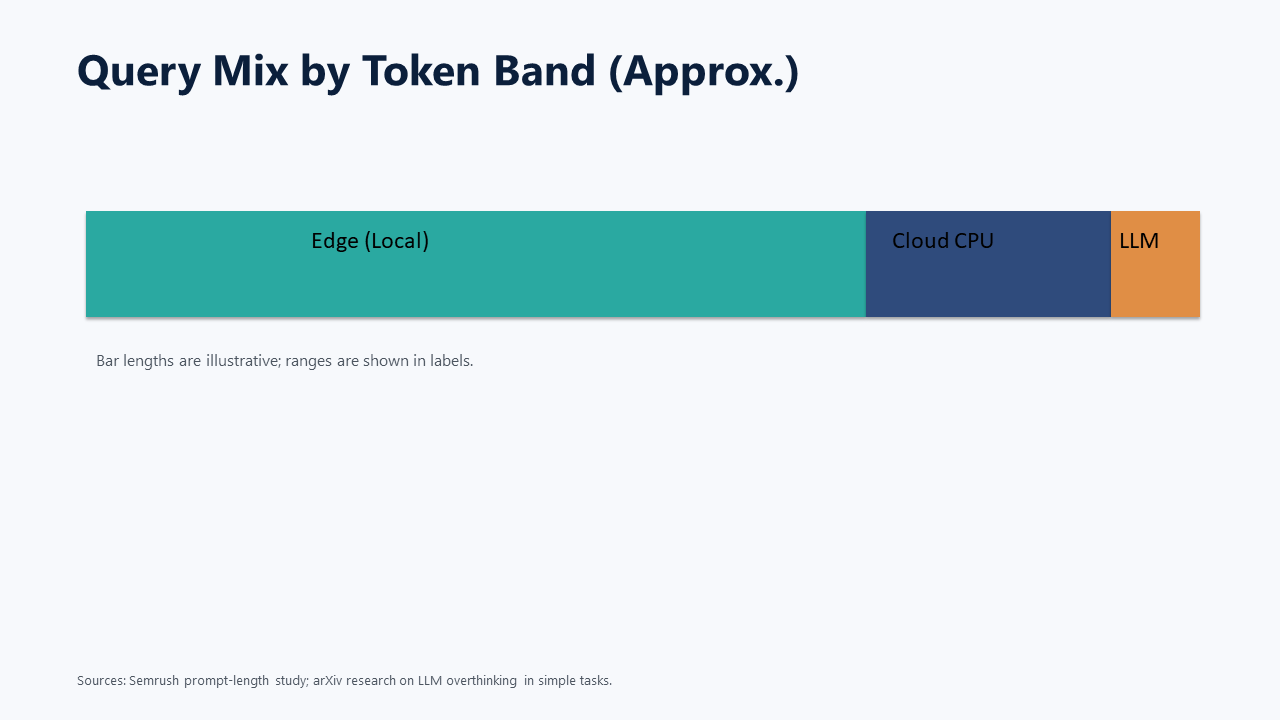Click the "LLM" label text
1280x720 pixels.
pyautogui.click(x=1139, y=241)
